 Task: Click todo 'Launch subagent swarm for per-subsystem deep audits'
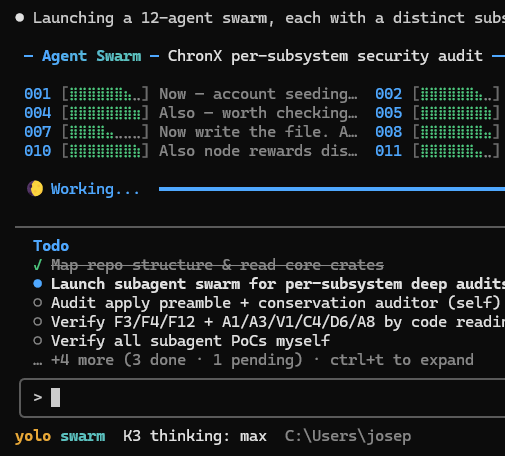(278, 284)
